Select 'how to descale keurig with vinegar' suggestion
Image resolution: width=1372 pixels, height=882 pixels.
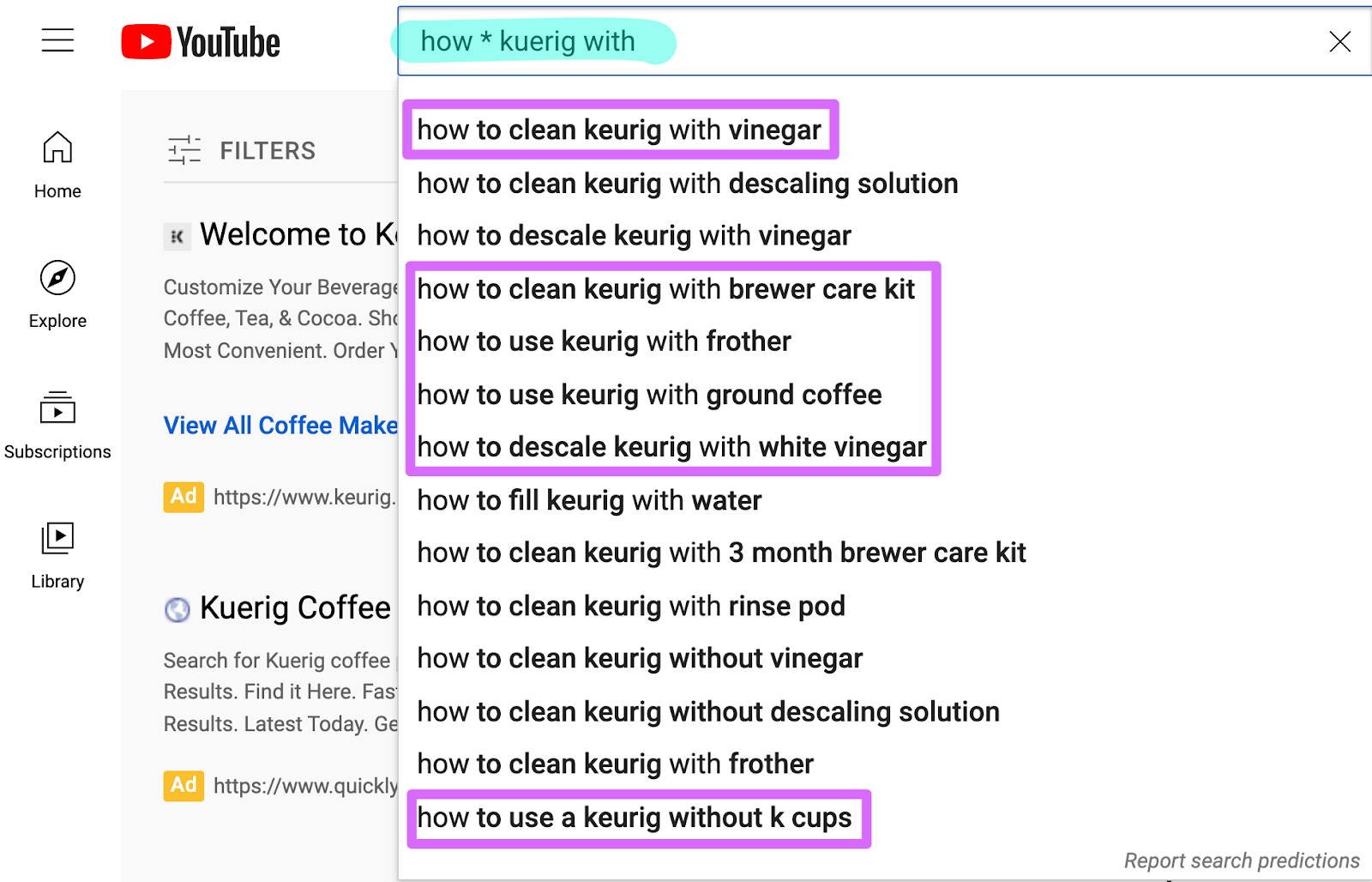(634, 236)
